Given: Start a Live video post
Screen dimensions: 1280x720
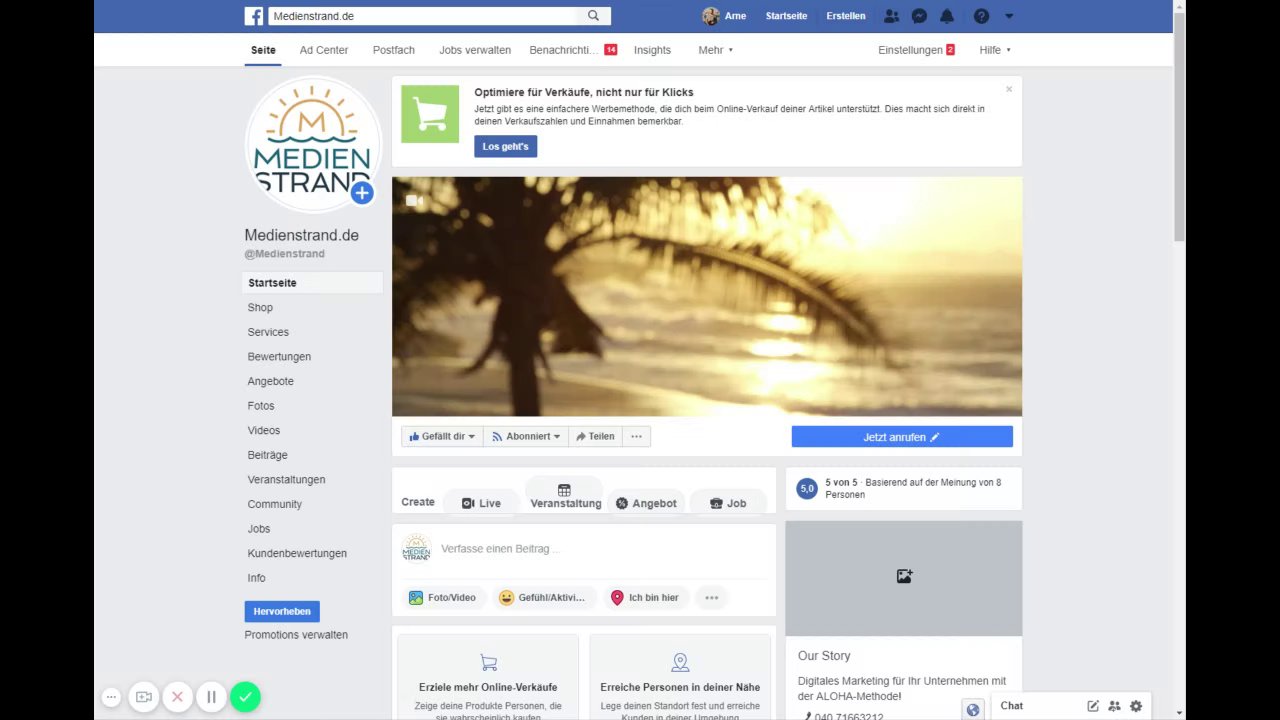Looking at the screenshot, I should coord(481,503).
